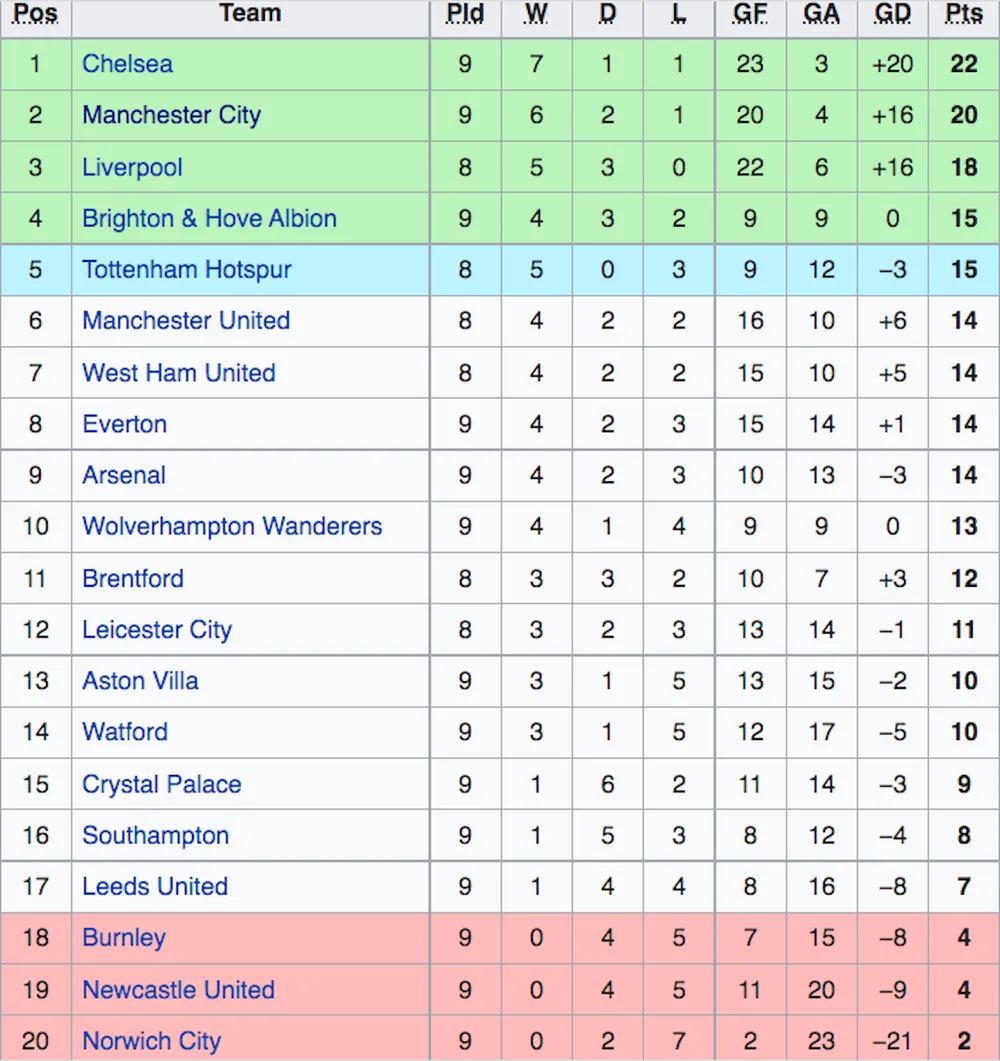Click the Brentford team link
The image size is (1000, 1061).
pyautogui.click(x=133, y=579)
